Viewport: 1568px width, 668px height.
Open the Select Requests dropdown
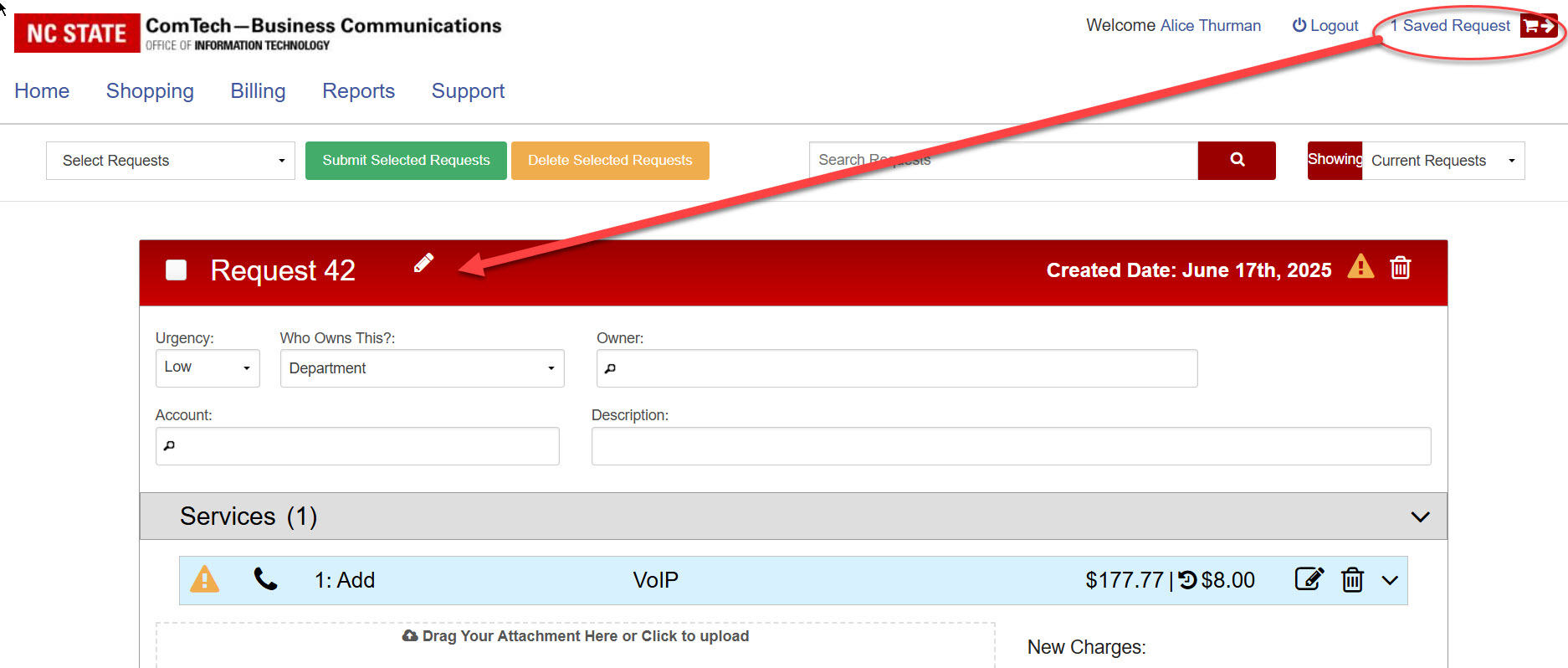tap(171, 161)
